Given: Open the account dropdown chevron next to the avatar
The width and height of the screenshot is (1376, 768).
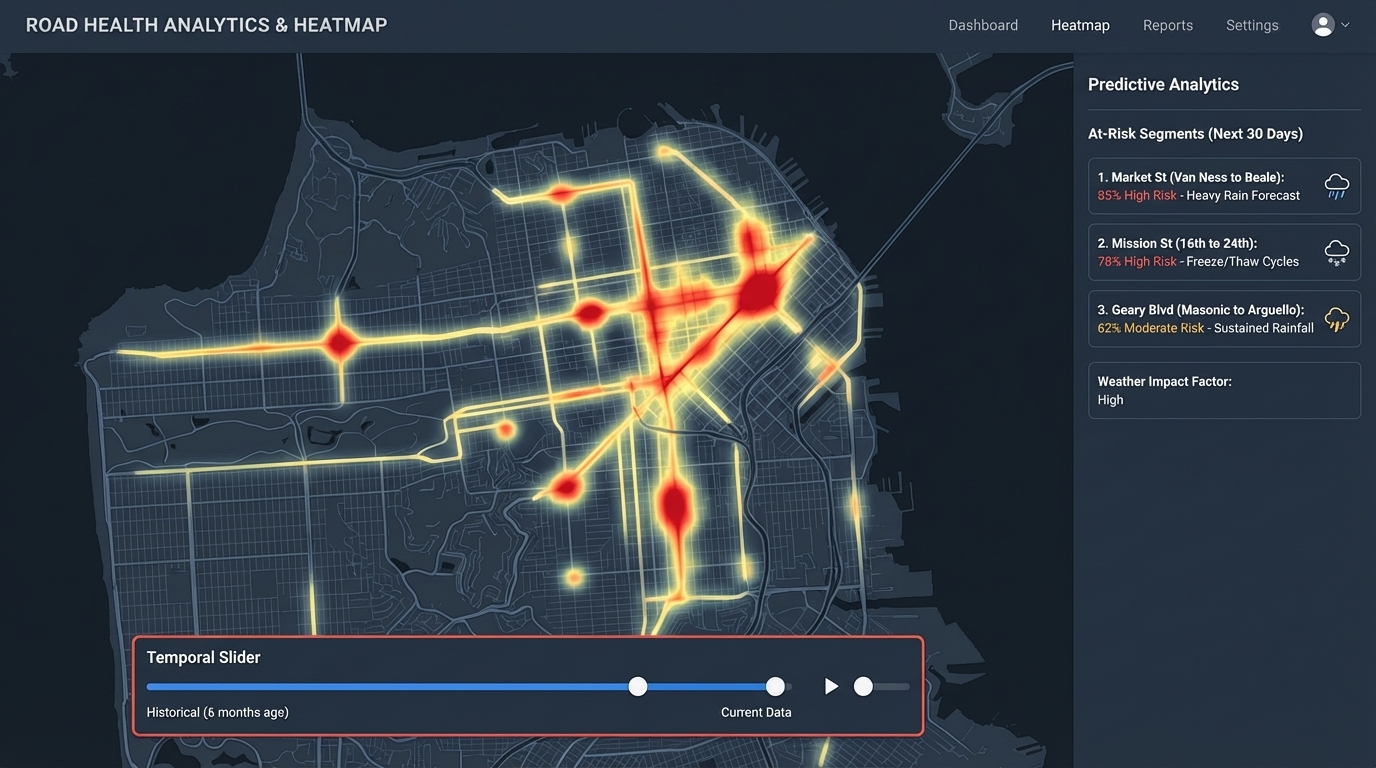Looking at the screenshot, I should pyautogui.click(x=1345, y=24).
